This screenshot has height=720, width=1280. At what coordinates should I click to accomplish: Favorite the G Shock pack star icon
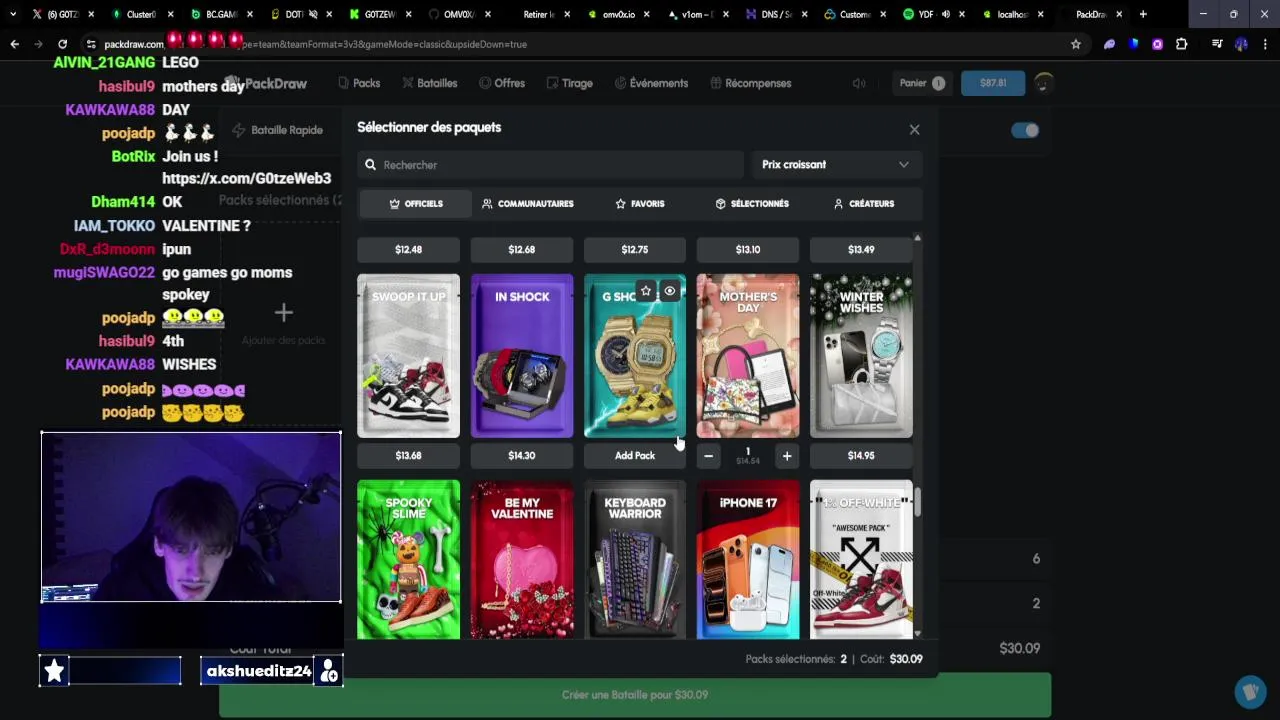click(x=646, y=291)
